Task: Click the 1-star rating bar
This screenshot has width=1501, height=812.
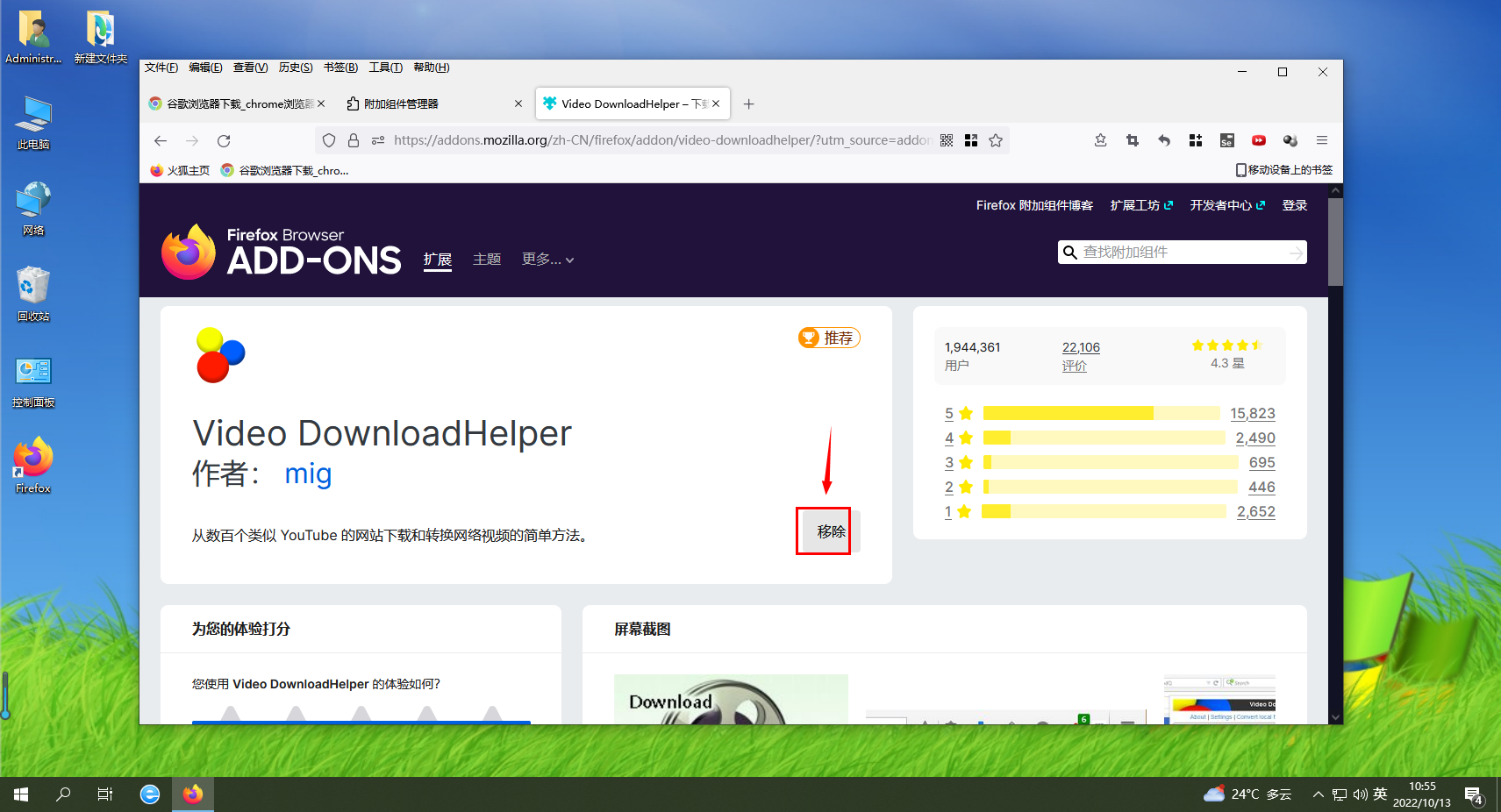Action: (1104, 511)
